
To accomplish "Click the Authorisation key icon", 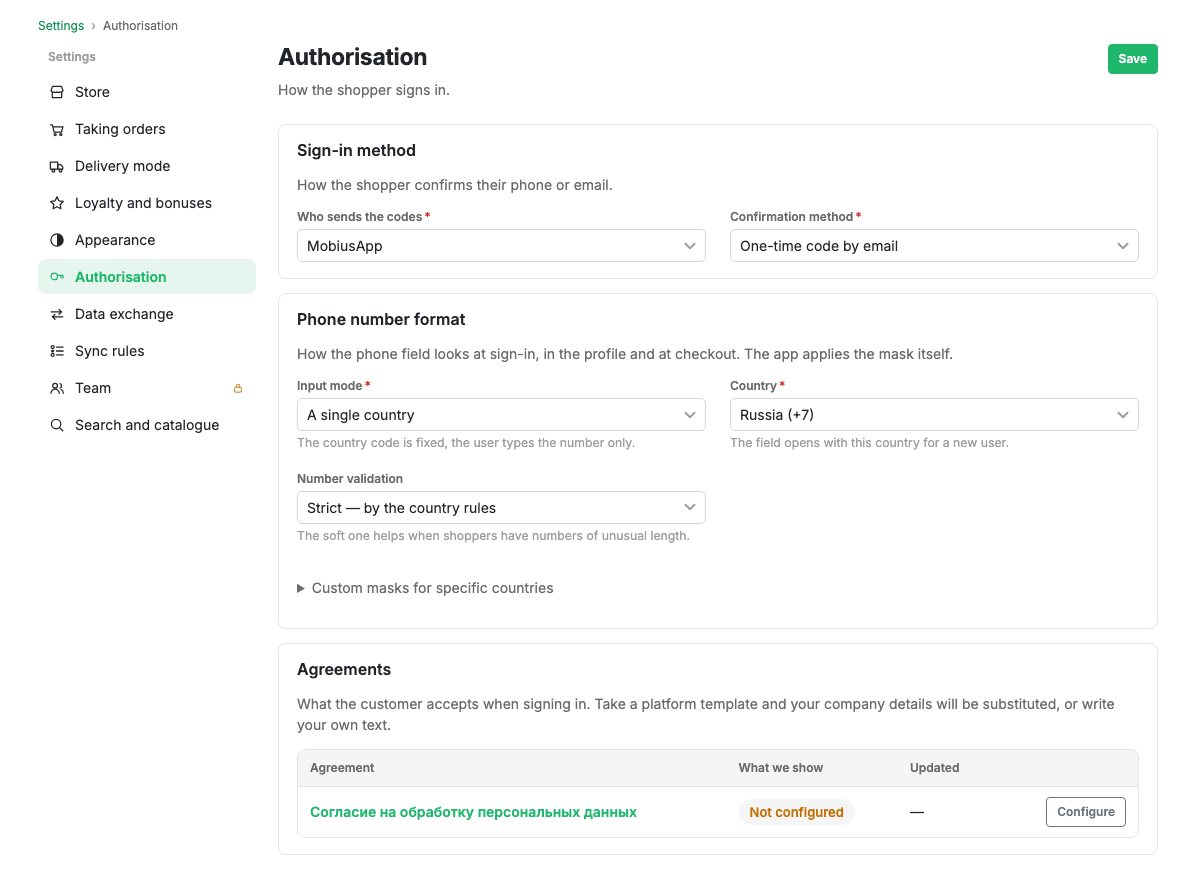I will pos(57,278).
